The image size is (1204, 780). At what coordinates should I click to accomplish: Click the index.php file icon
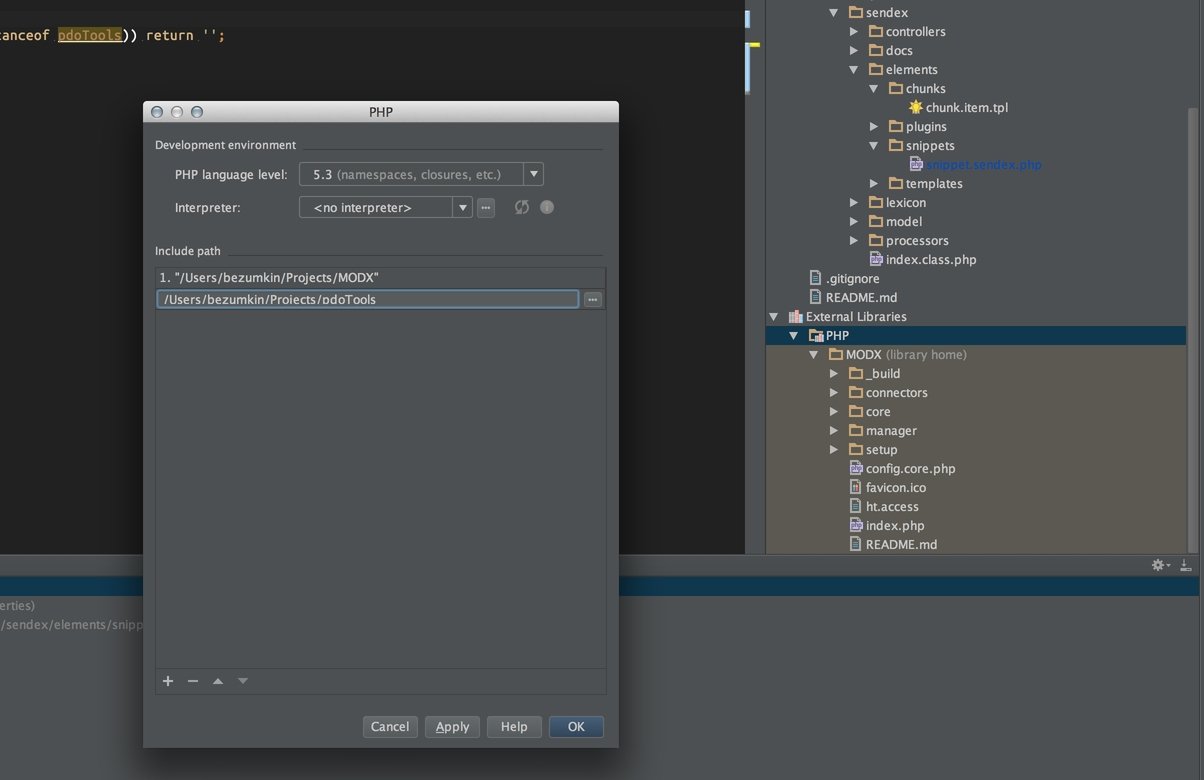(856, 525)
